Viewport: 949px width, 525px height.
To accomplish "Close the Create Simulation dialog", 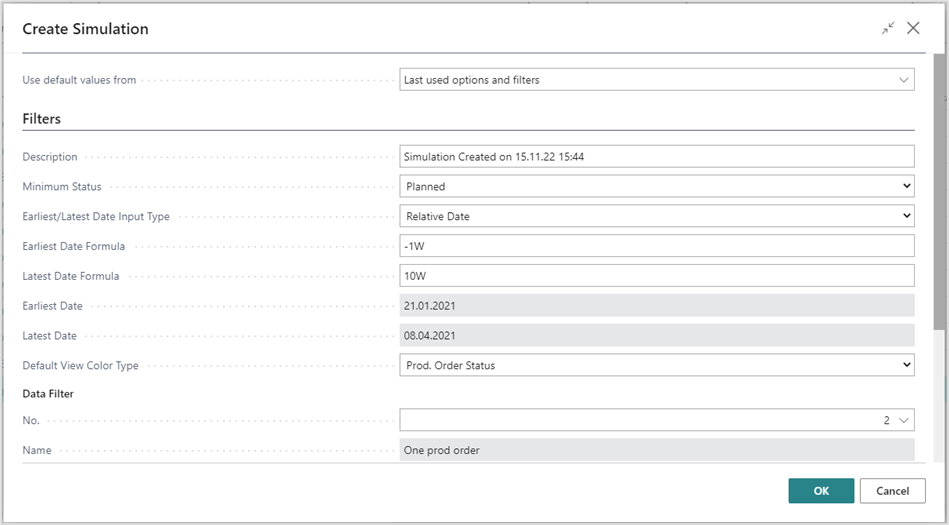I will coord(913,28).
